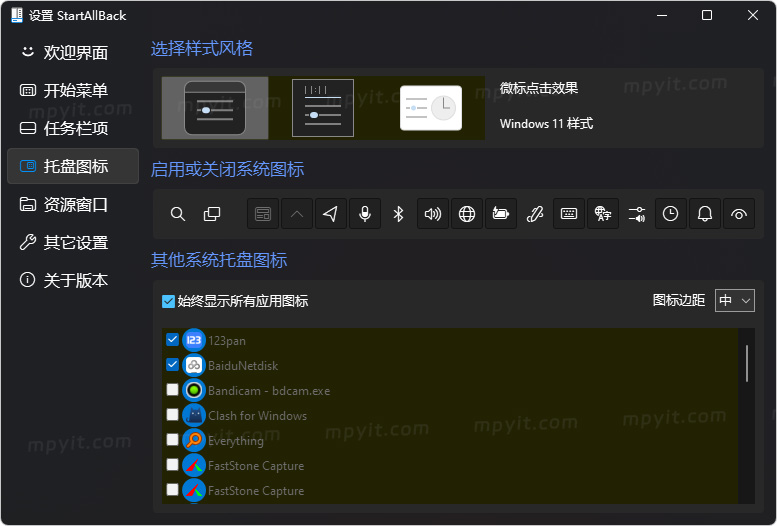
Task: Check the Everything tray icon checkbox
Action: point(172,439)
